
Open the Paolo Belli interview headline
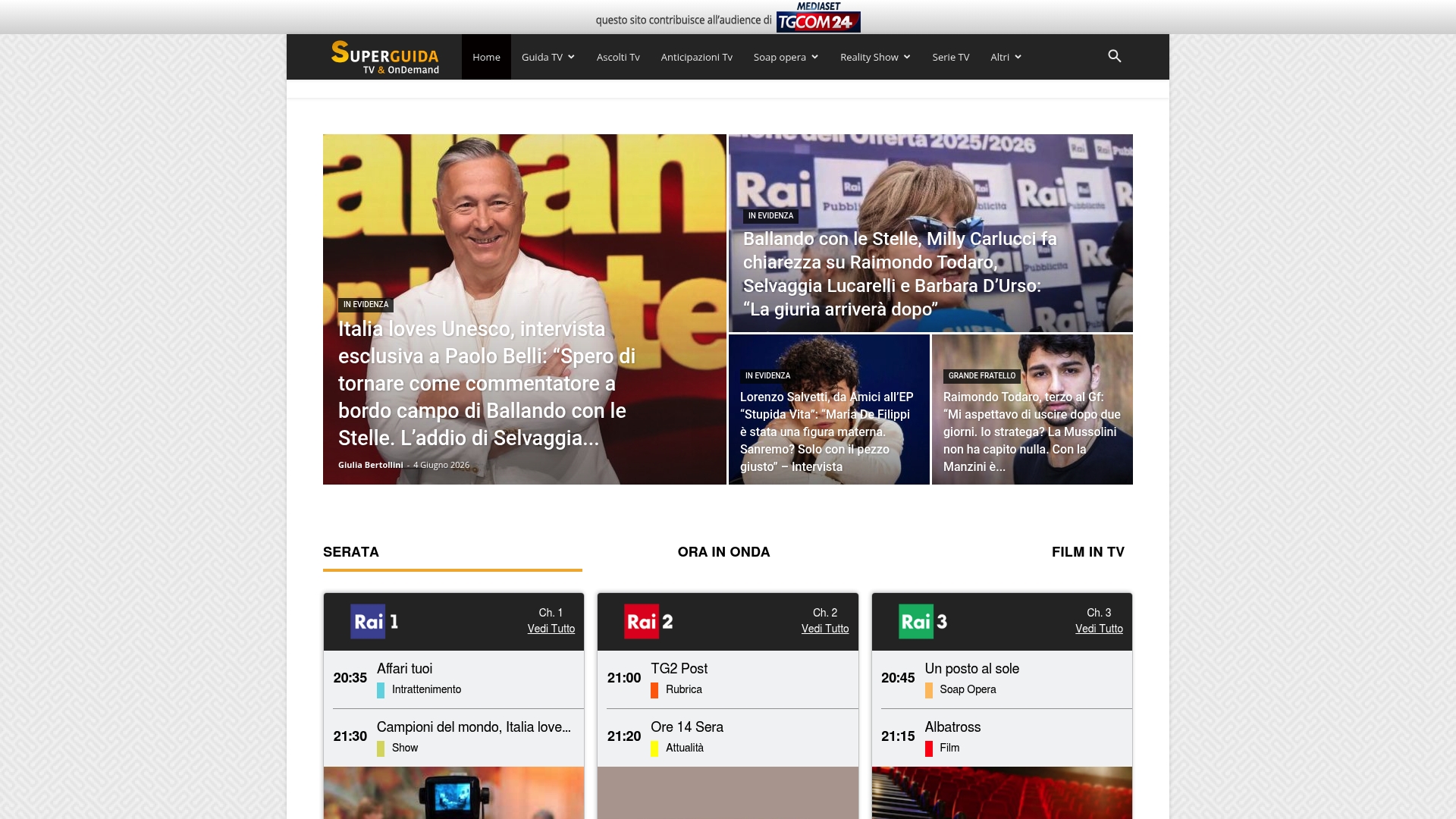487,383
